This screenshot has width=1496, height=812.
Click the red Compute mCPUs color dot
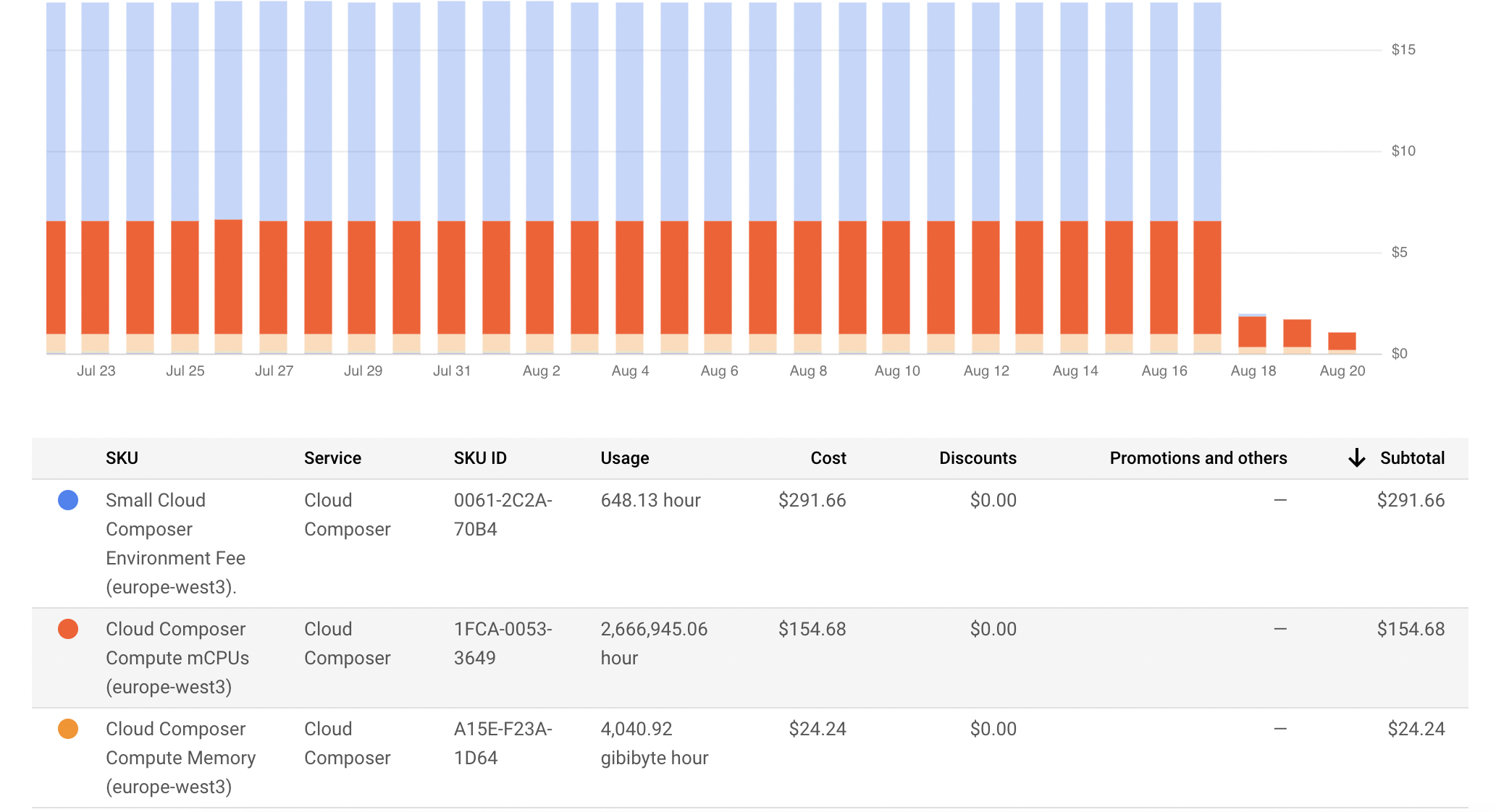(x=68, y=629)
